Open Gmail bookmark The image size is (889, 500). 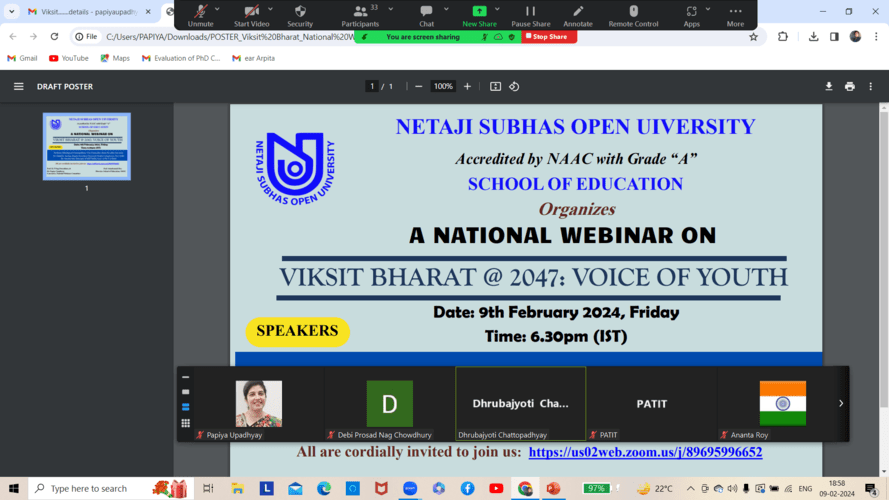[22, 58]
